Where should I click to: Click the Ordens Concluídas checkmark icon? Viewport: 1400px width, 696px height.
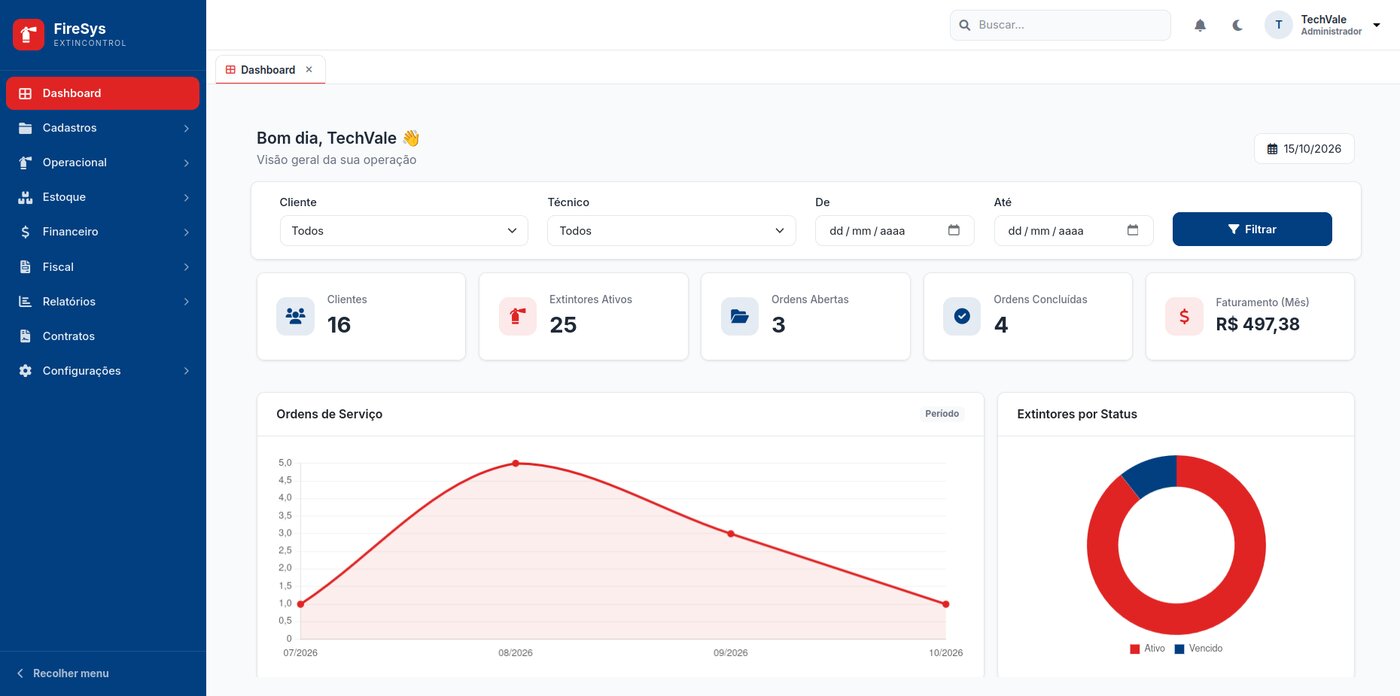tap(962, 316)
